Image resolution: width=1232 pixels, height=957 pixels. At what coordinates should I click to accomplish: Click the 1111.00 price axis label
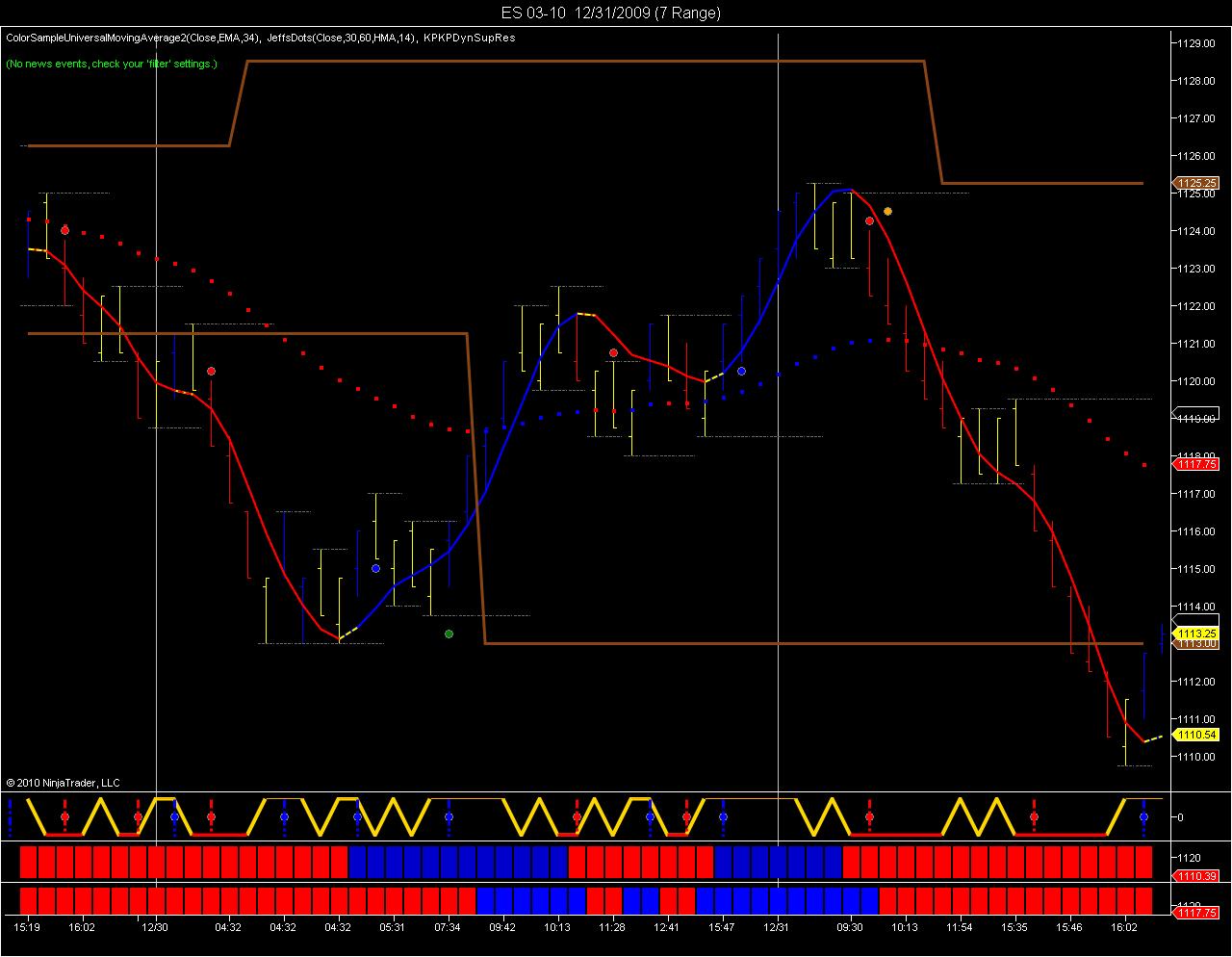(1197, 719)
